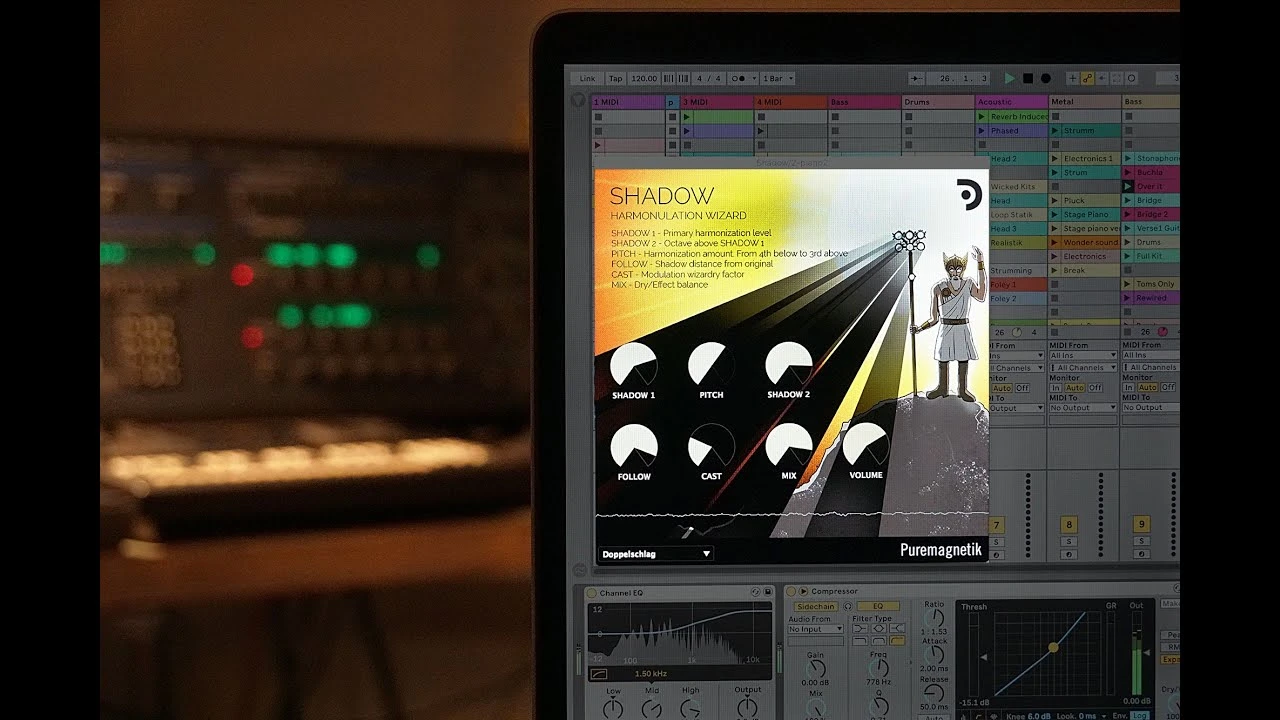Screen dimensions: 1280x720
Task: Click the SHADOW 2 knob
Action: tap(789, 365)
